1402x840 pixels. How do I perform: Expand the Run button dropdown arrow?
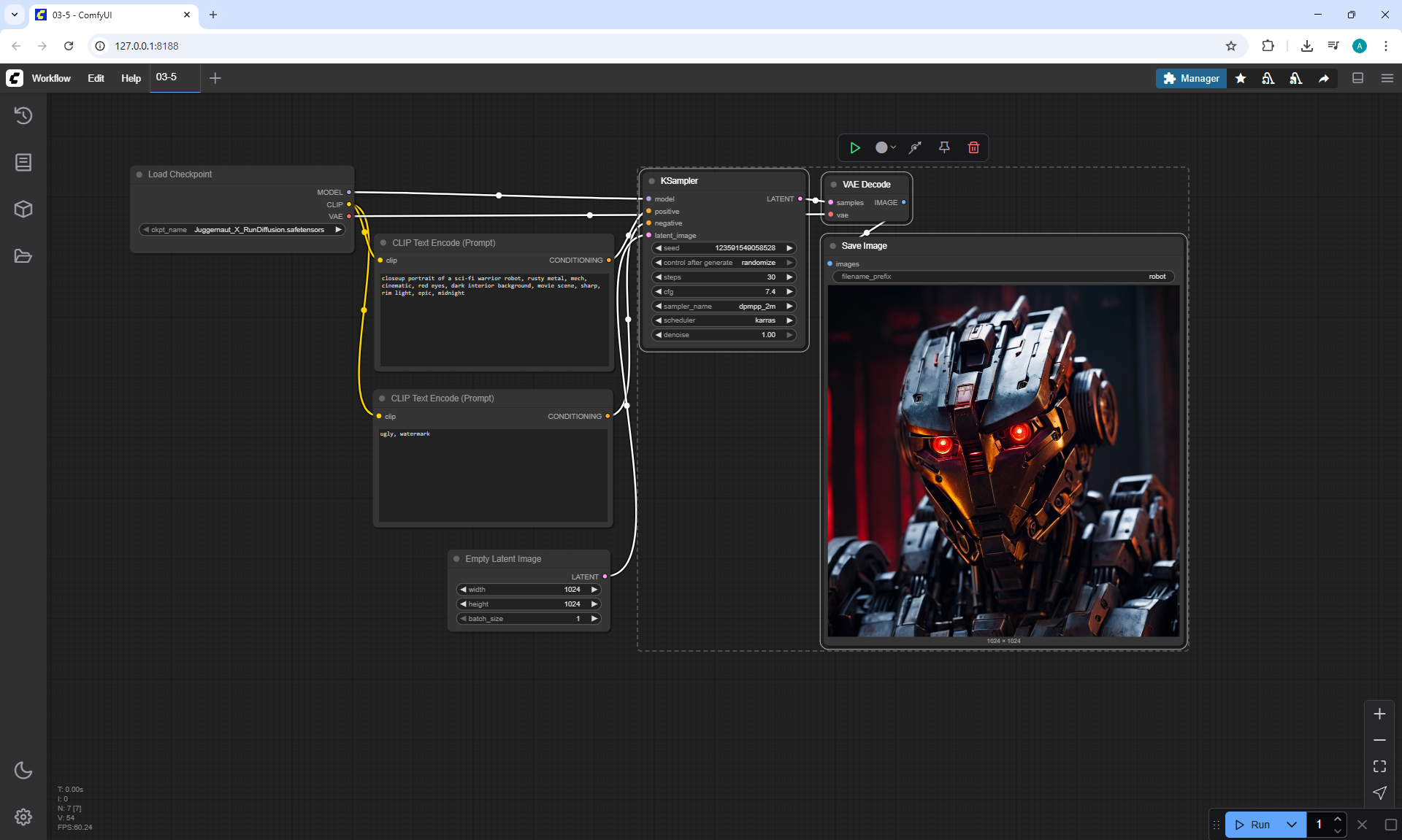(x=1291, y=825)
